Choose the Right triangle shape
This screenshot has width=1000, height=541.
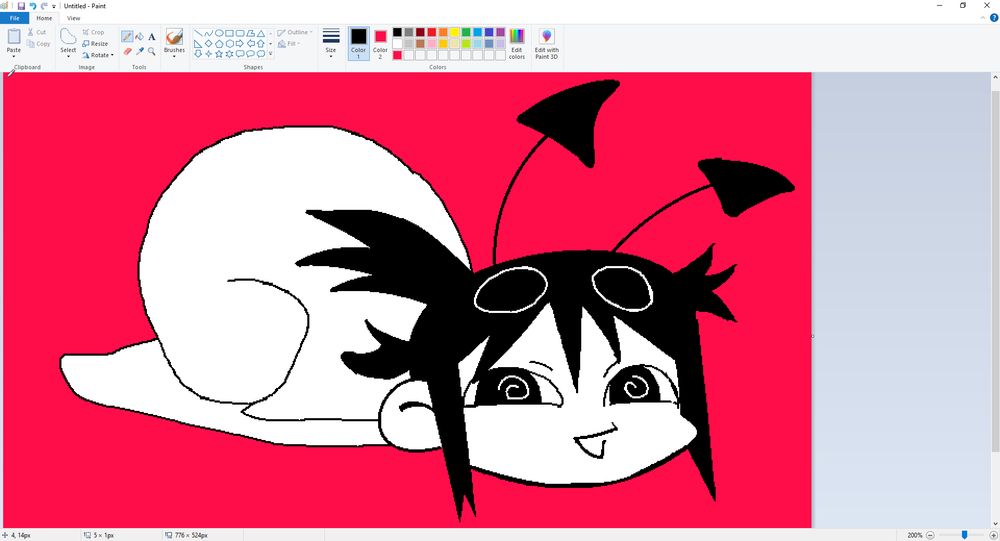pos(198,44)
